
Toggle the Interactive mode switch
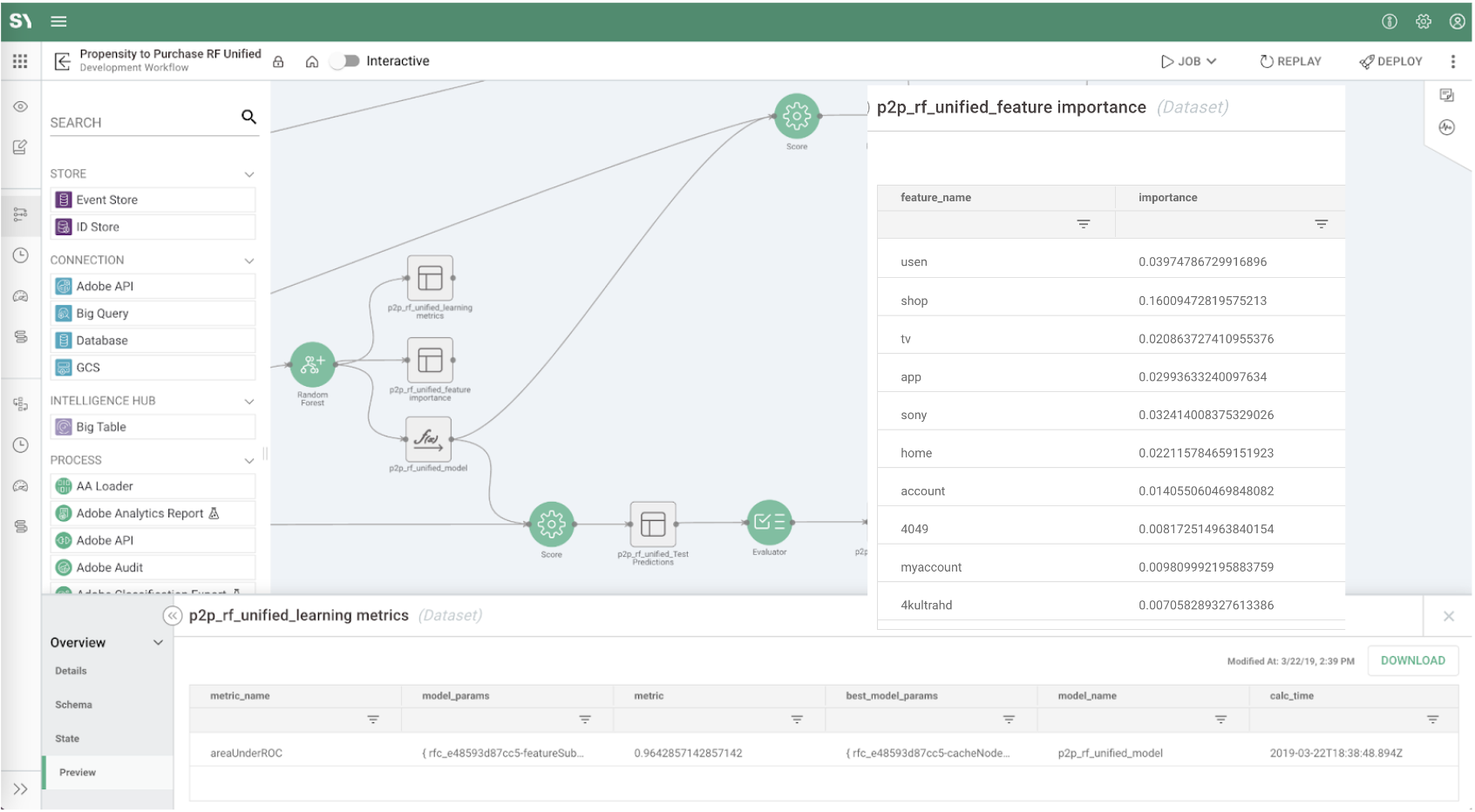tap(347, 61)
